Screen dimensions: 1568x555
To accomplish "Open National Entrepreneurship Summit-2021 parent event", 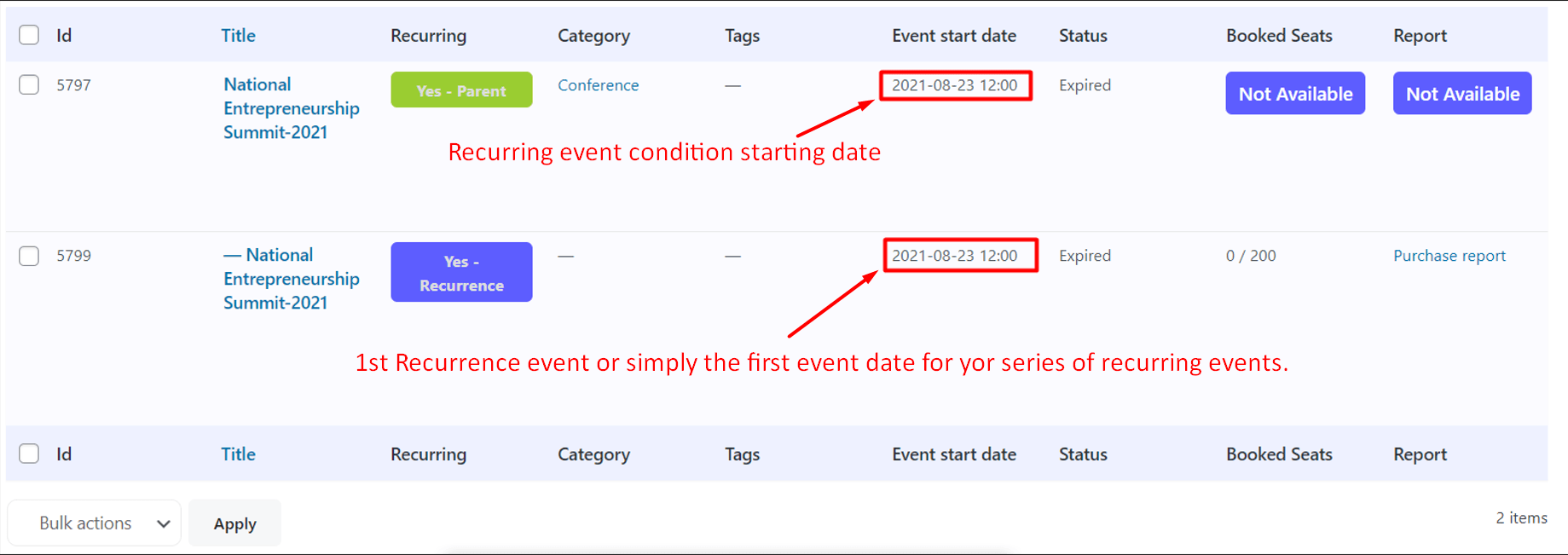I will [291, 107].
